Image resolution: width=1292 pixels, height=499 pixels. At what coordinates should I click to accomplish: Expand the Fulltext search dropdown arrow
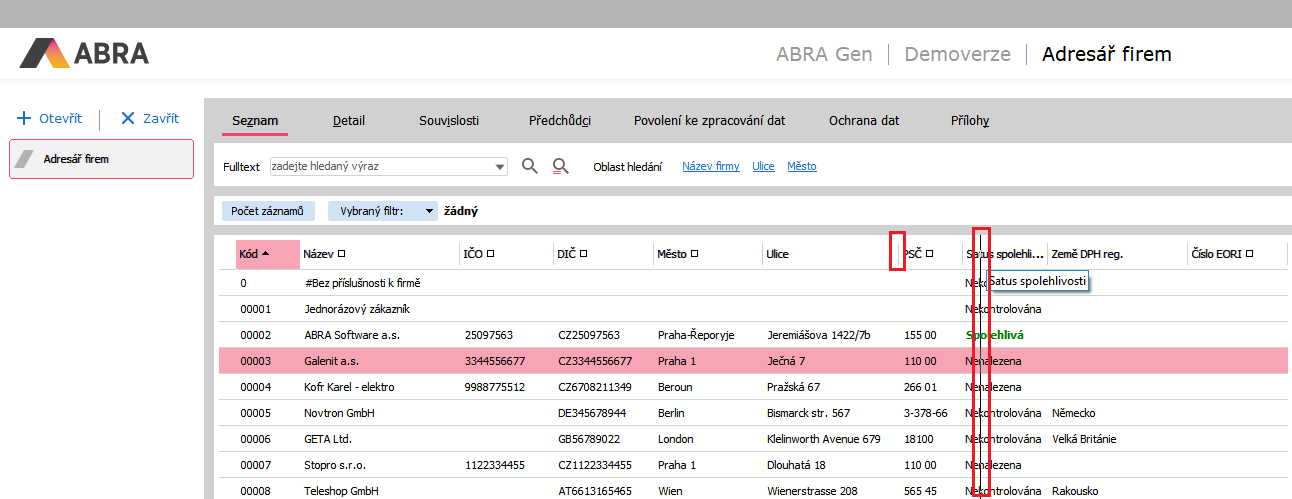tap(499, 166)
